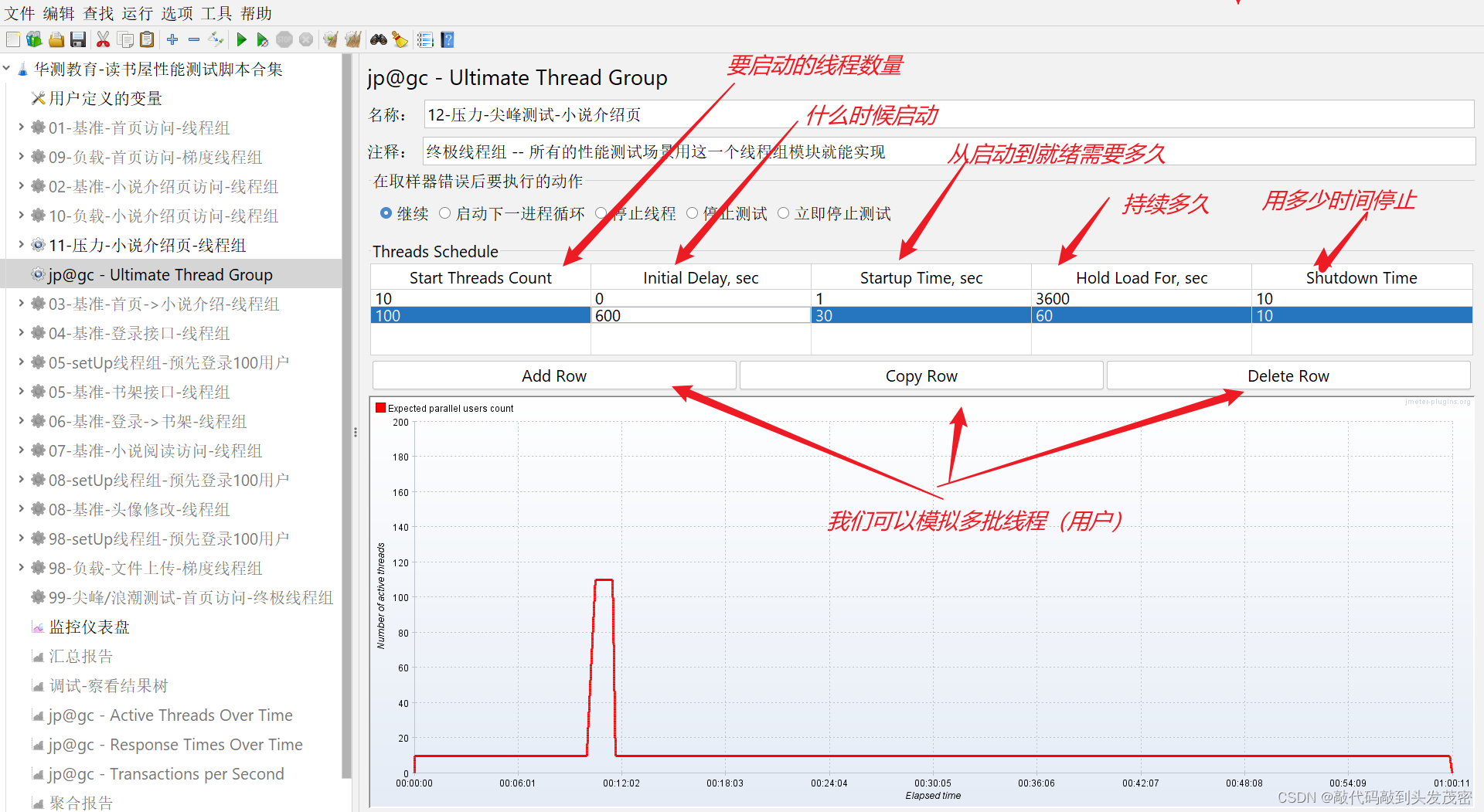
Task: Click the Clear results broom icon
Action: click(331, 39)
